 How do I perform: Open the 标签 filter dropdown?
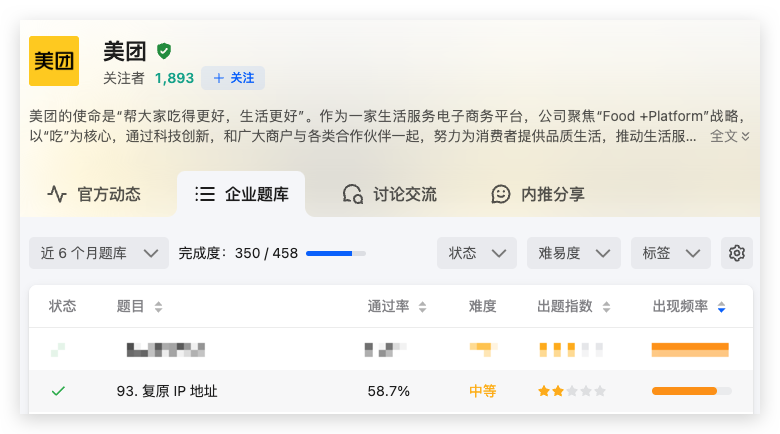pyautogui.click(x=671, y=253)
